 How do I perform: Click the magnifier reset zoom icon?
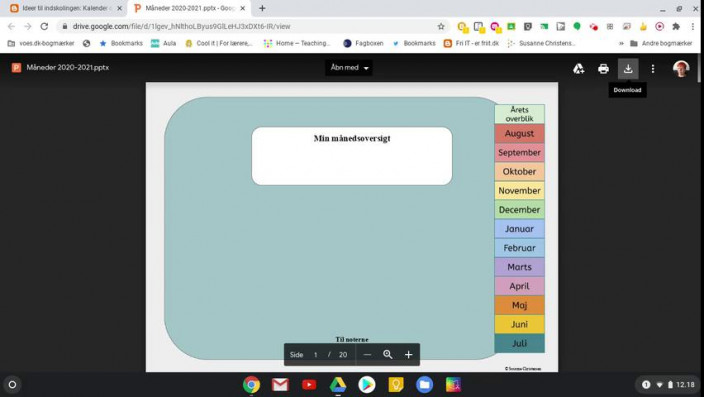(x=387, y=354)
